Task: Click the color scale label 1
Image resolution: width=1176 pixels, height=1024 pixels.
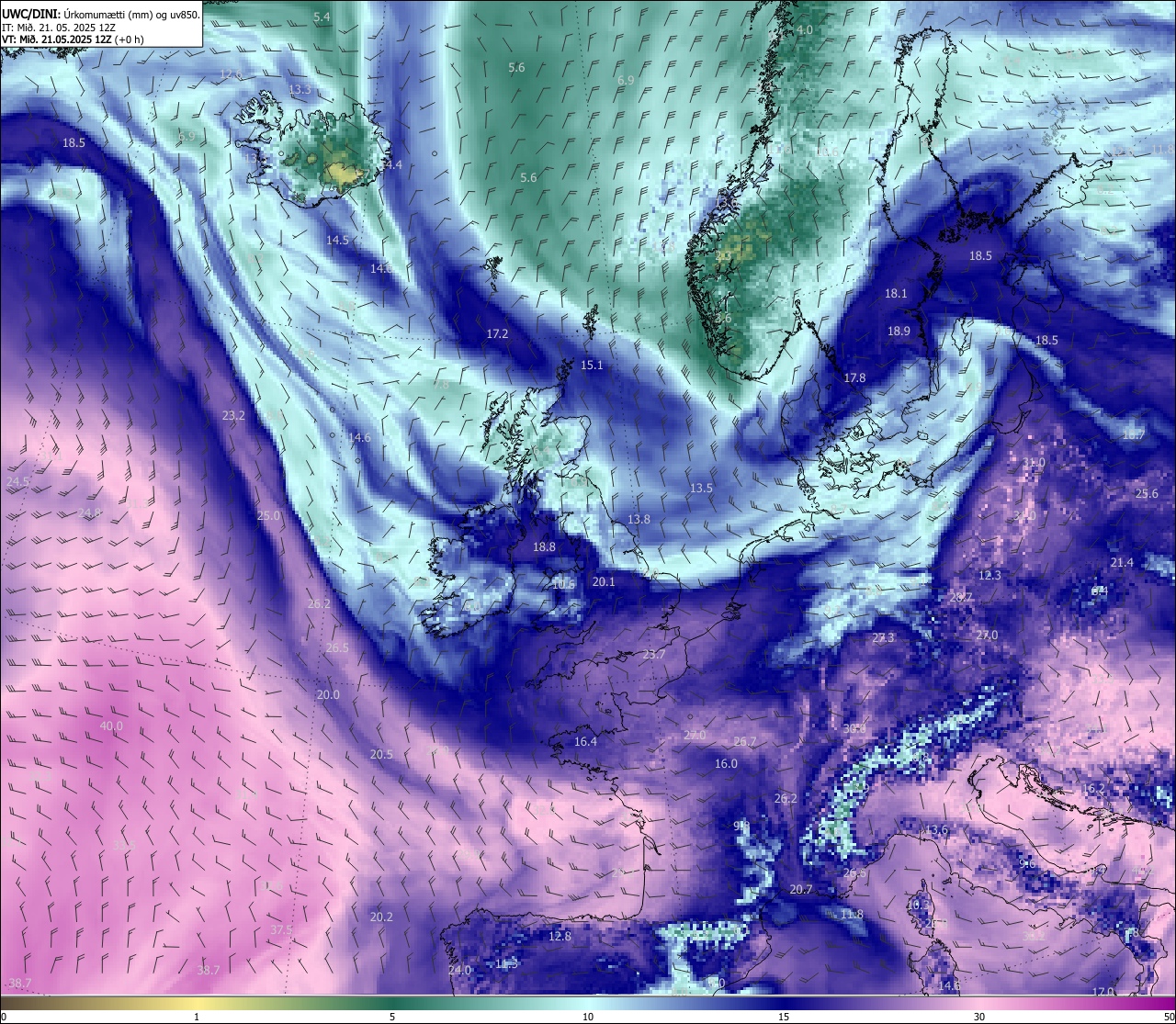Action: [x=197, y=1017]
